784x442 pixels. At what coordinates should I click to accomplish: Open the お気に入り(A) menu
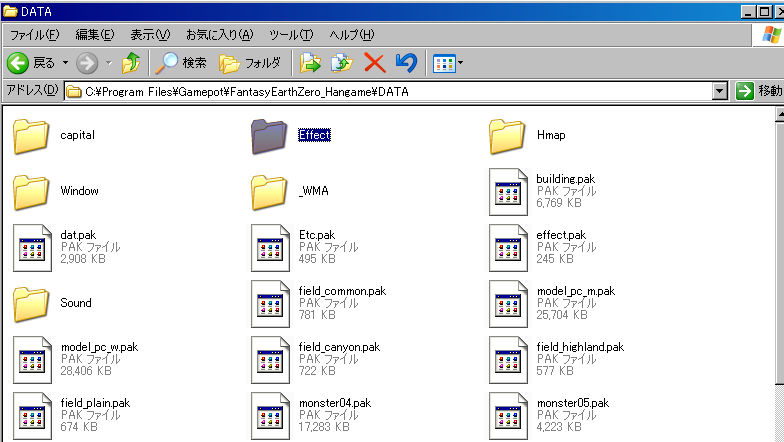[220, 34]
